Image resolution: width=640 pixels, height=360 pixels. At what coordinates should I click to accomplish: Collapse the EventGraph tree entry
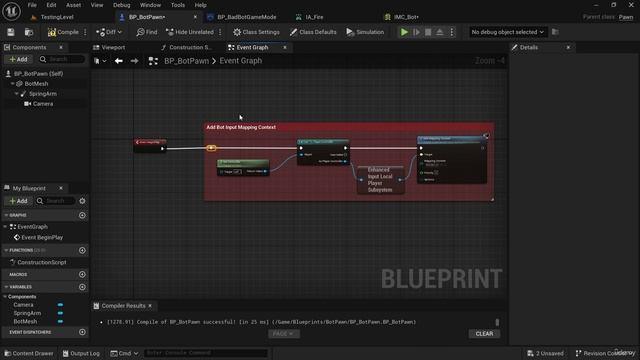tap(5, 227)
